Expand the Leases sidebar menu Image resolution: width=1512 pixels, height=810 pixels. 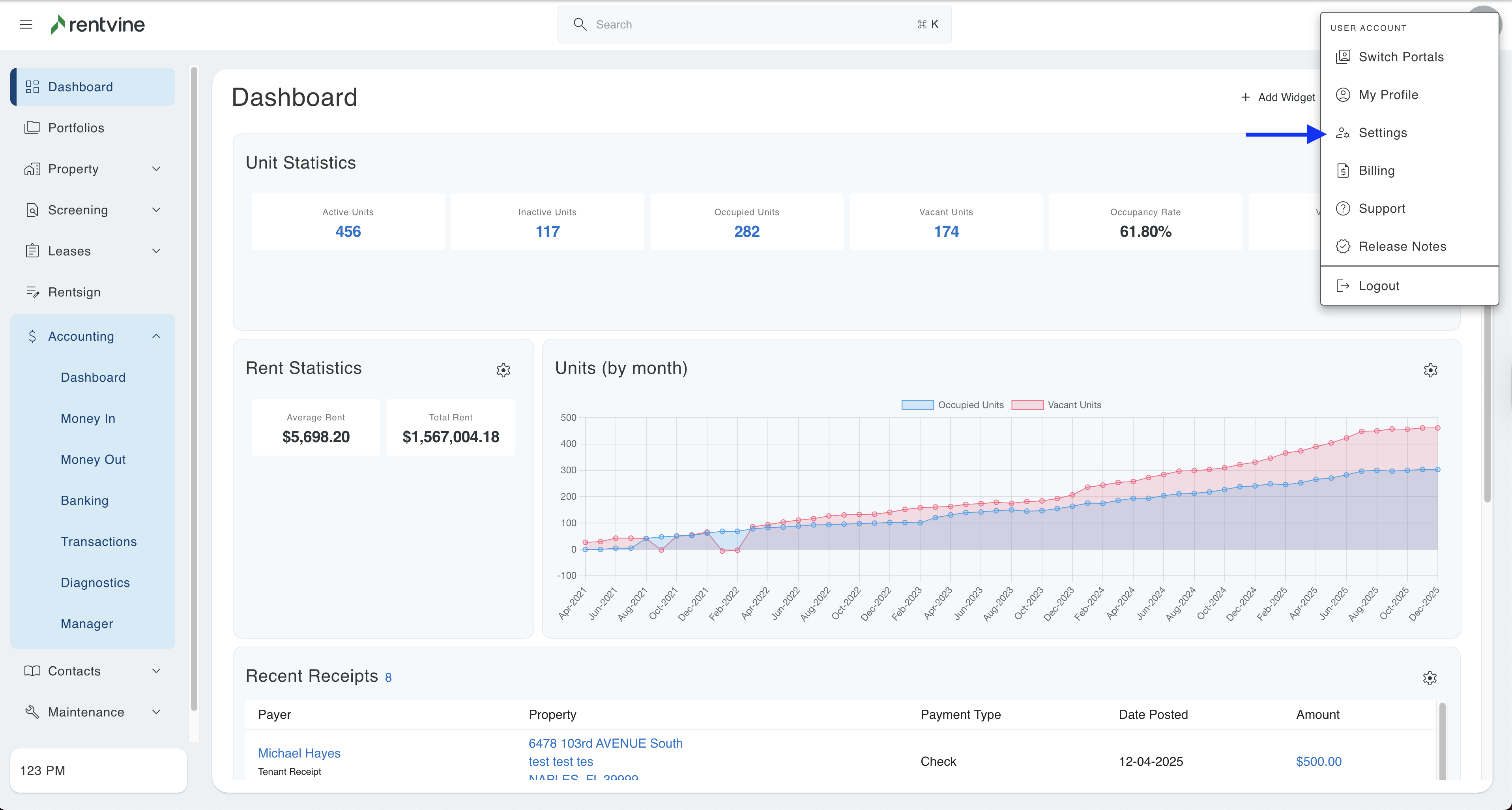[156, 251]
